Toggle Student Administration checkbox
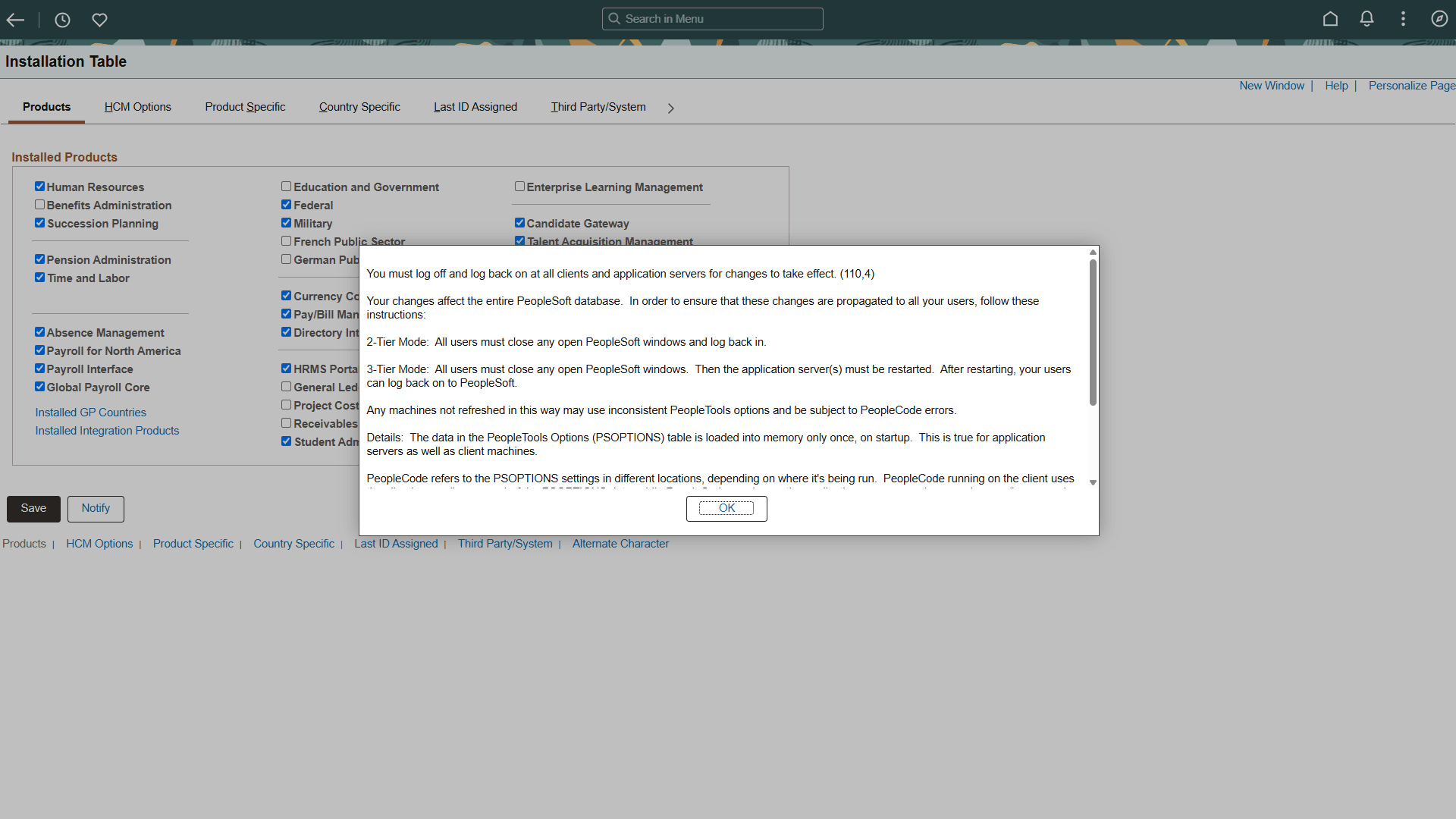The height and width of the screenshot is (819, 1456). point(286,441)
